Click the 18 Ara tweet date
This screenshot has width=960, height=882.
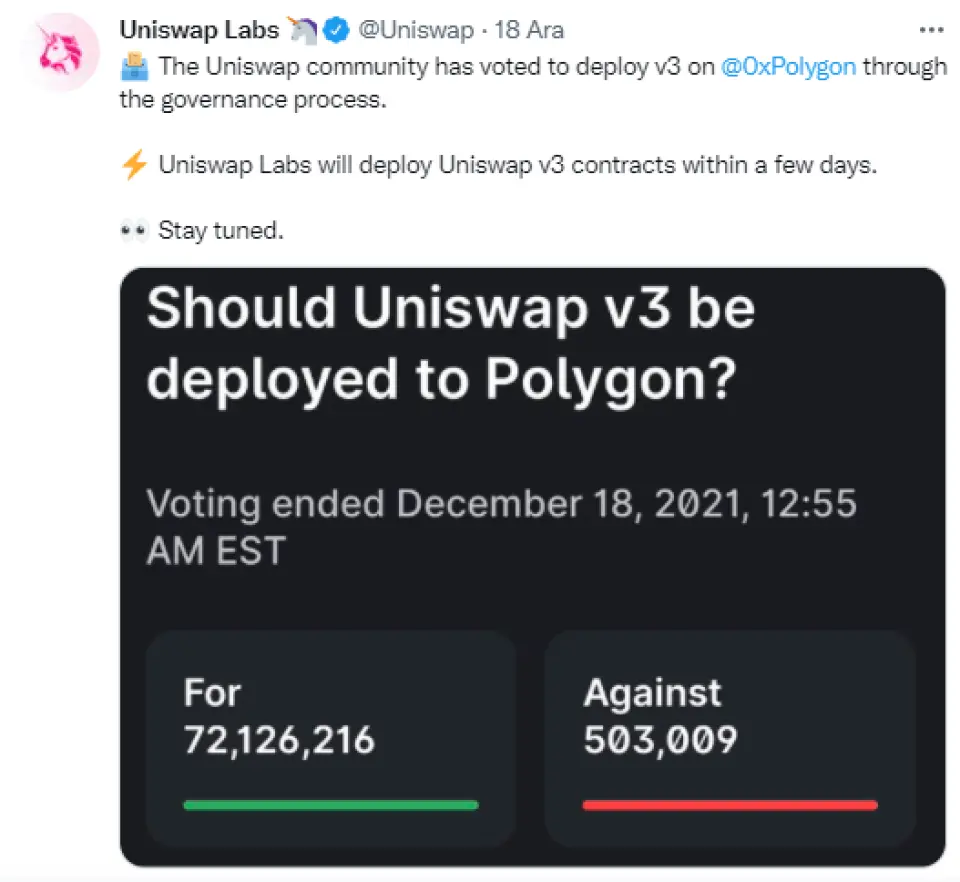coord(529,31)
